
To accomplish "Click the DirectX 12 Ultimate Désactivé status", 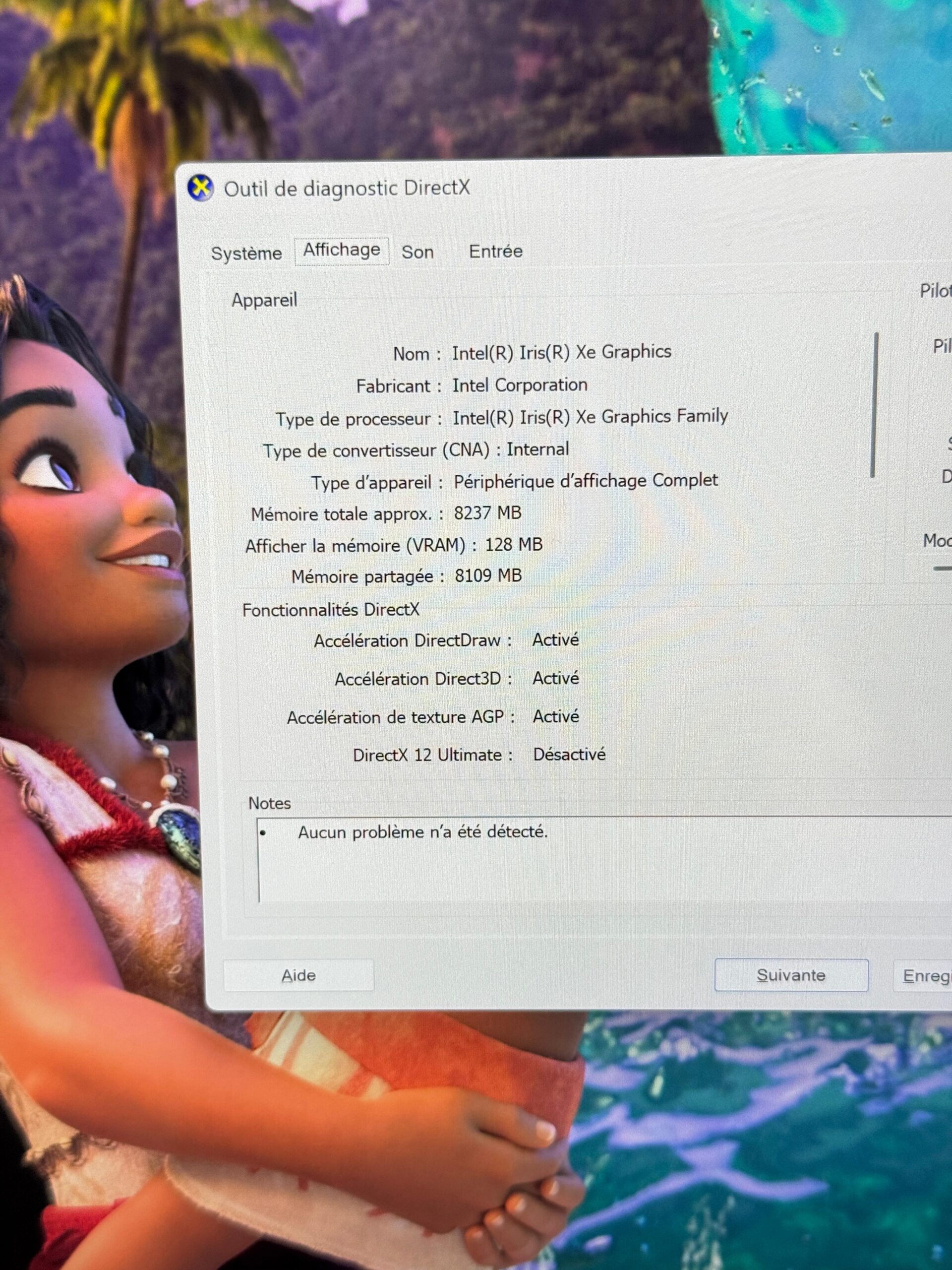I will [569, 755].
